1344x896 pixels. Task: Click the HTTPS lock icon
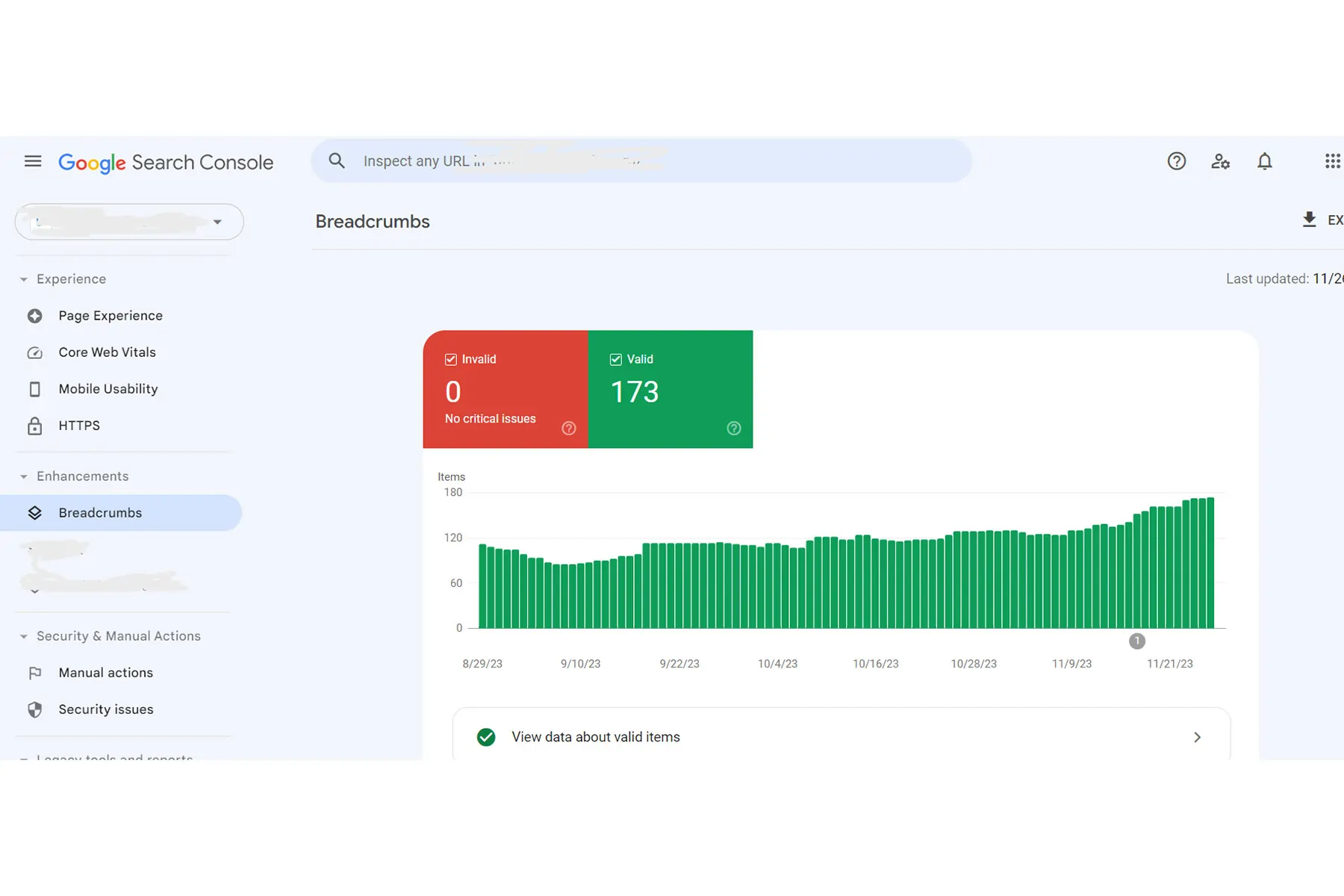point(35,426)
